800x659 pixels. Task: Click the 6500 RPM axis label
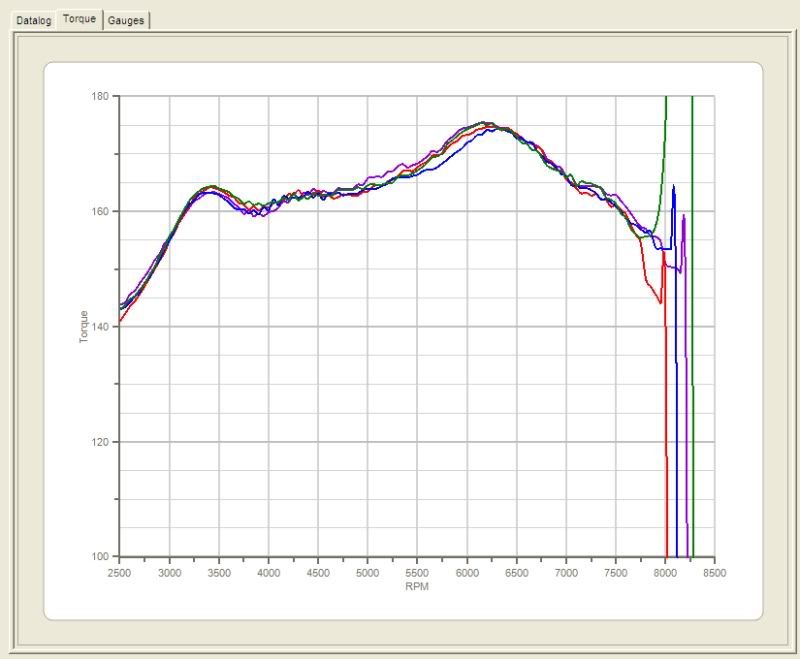click(x=516, y=573)
